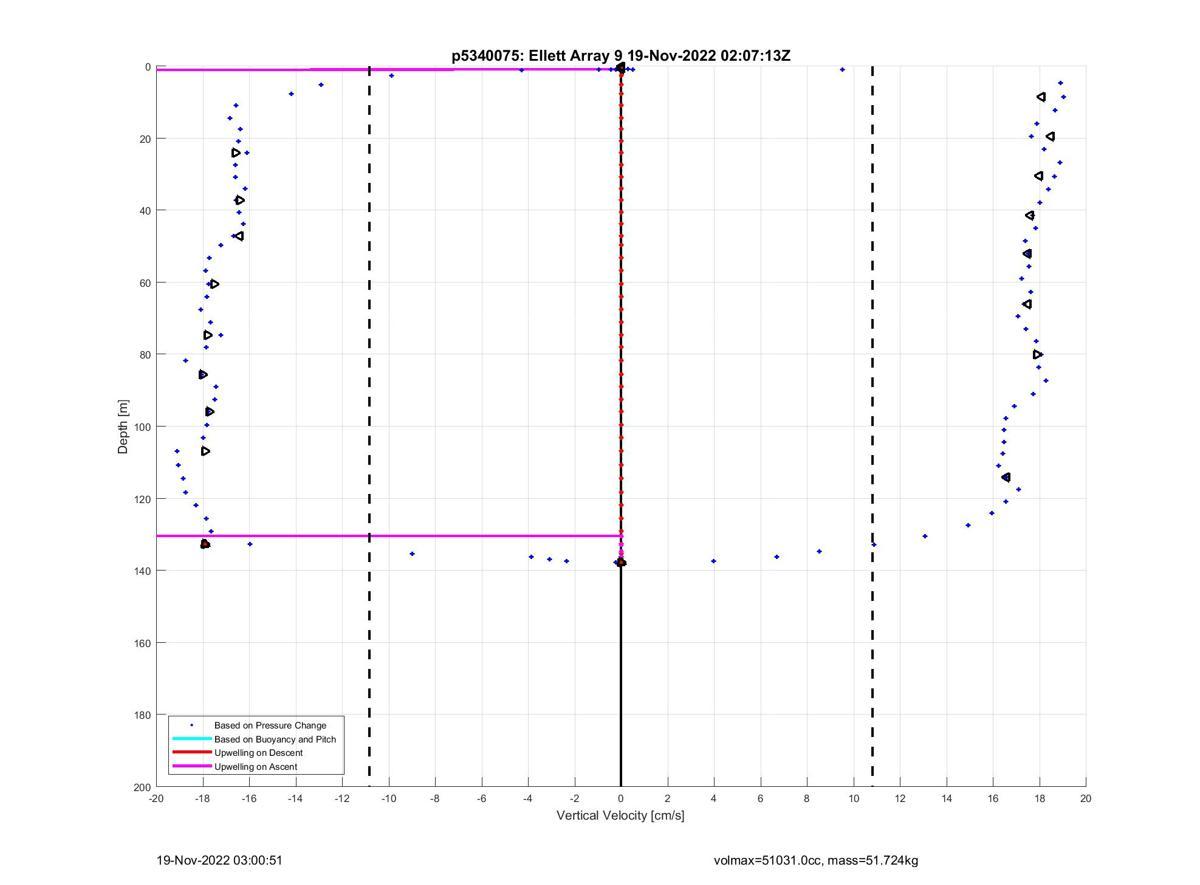
Task: Click the x-axis tick label '-10'
Action: tap(389, 798)
